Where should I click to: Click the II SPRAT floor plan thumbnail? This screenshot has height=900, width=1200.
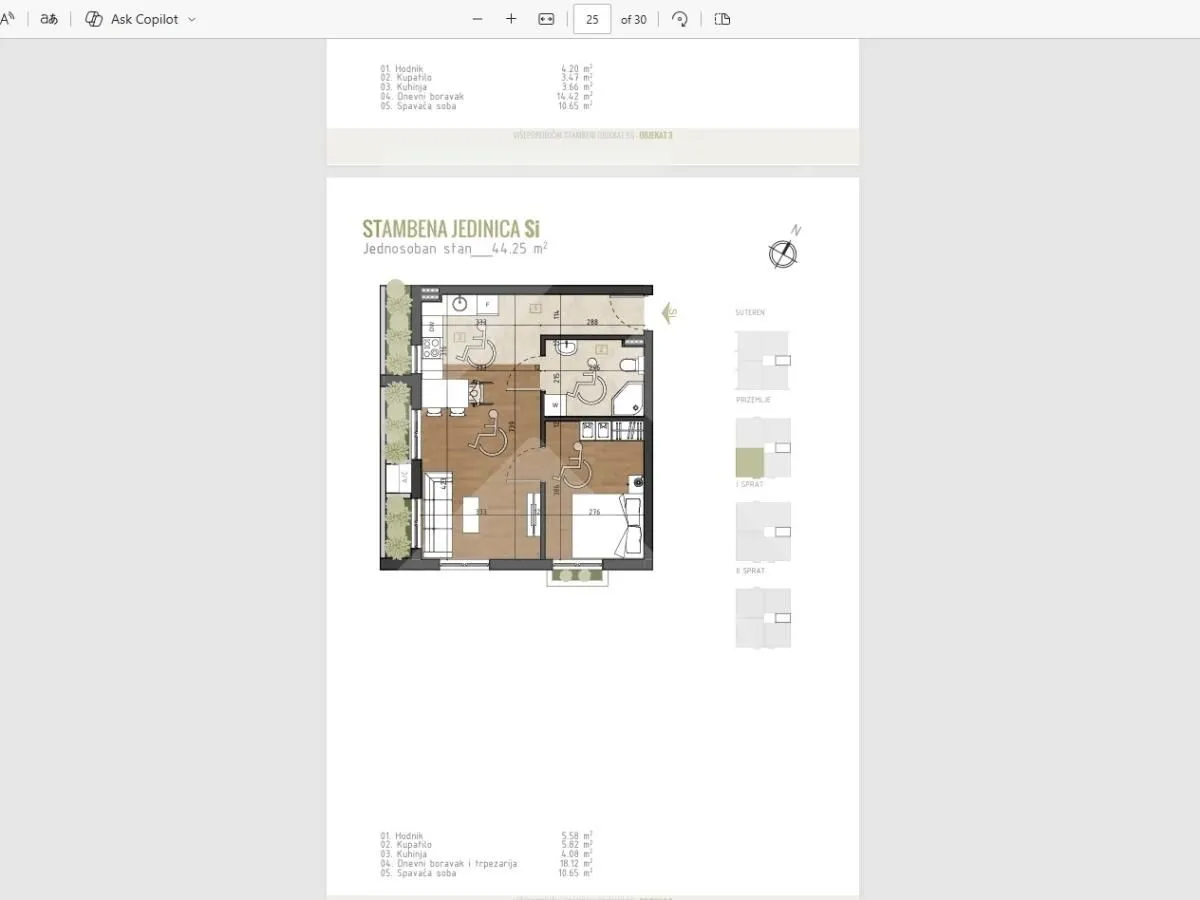[763, 618]
